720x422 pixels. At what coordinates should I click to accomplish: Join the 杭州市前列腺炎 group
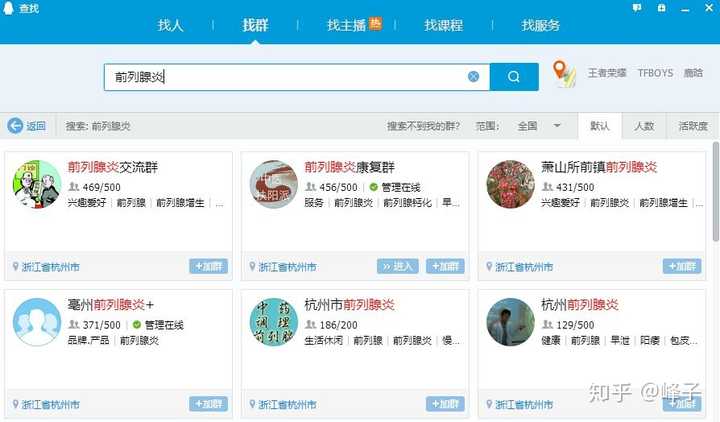coord(445,404)
